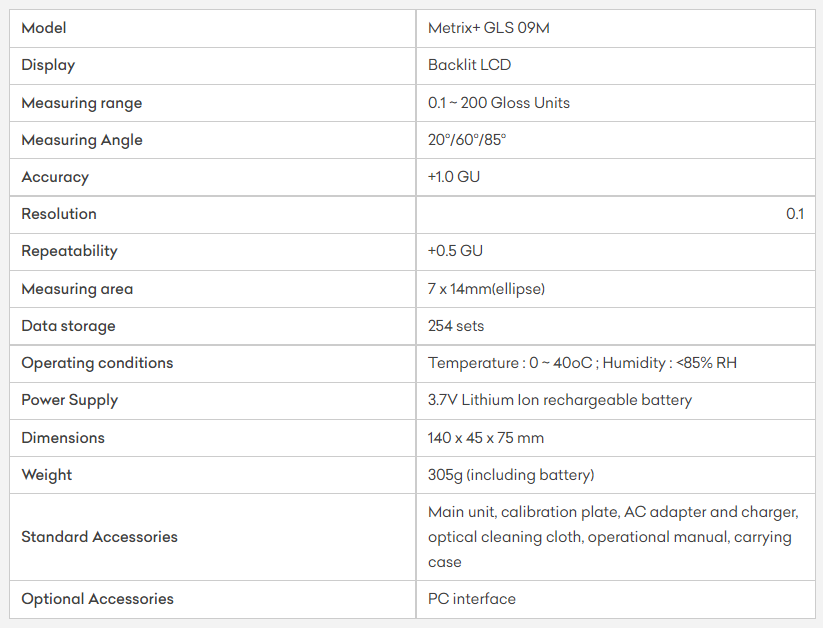The width and height of the screenshot is (823, 628).
Task: Select the PC interface optional accessory text
Action: [x=472, y=599]
